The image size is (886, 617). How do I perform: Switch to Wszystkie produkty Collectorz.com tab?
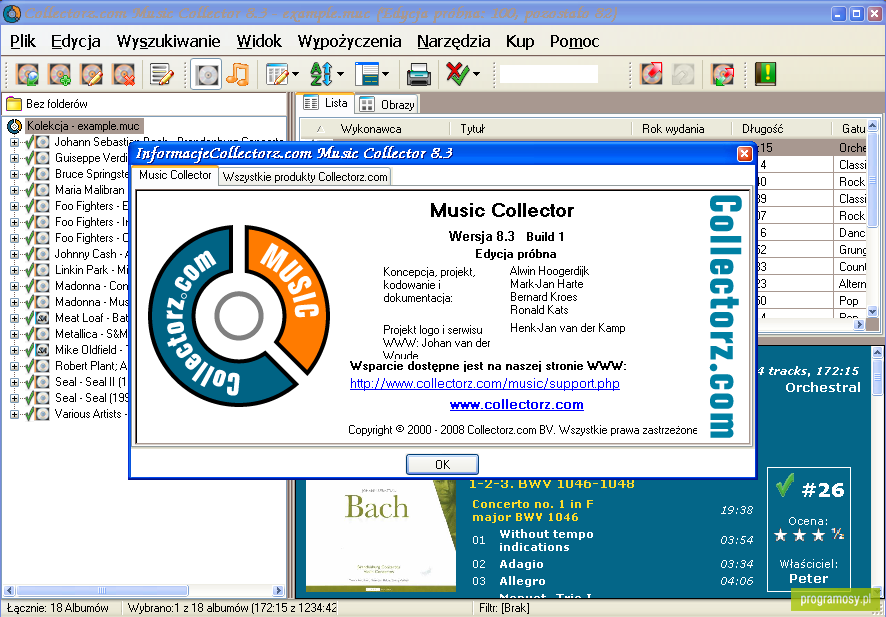[305, 177]
